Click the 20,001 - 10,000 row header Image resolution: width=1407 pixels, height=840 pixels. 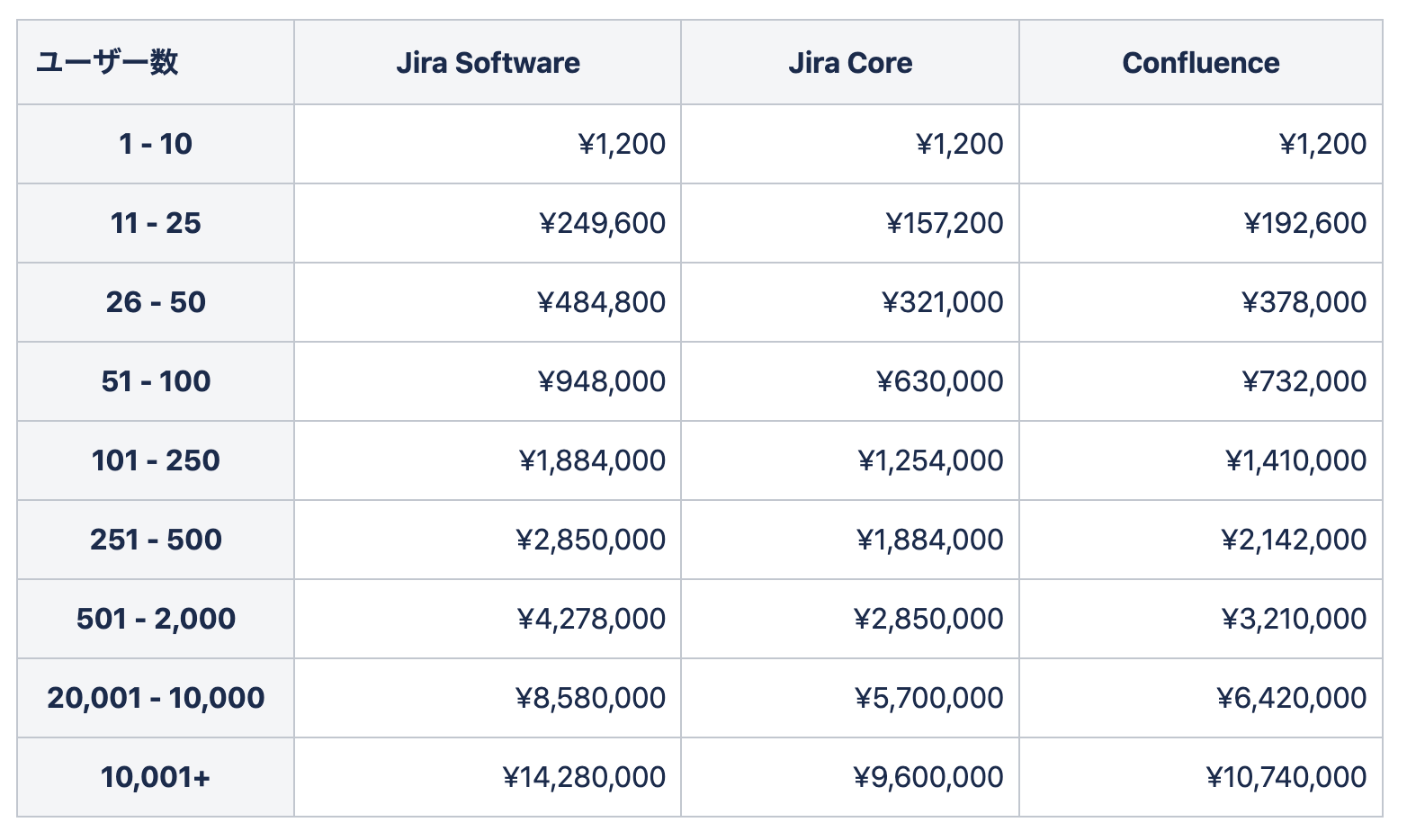[x=156, y=698]
